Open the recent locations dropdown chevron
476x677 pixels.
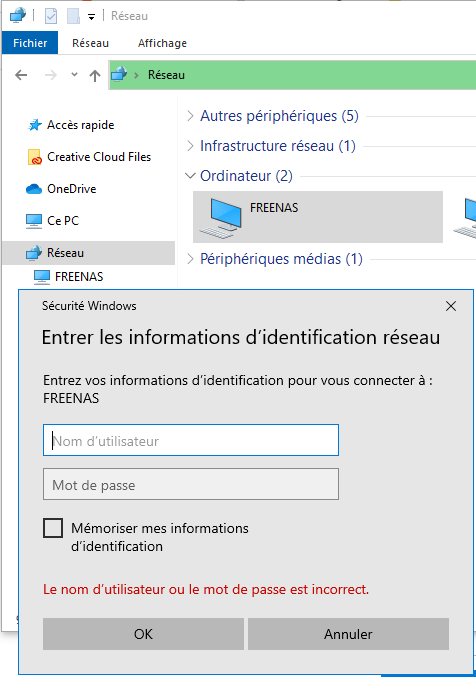point(74,75)
